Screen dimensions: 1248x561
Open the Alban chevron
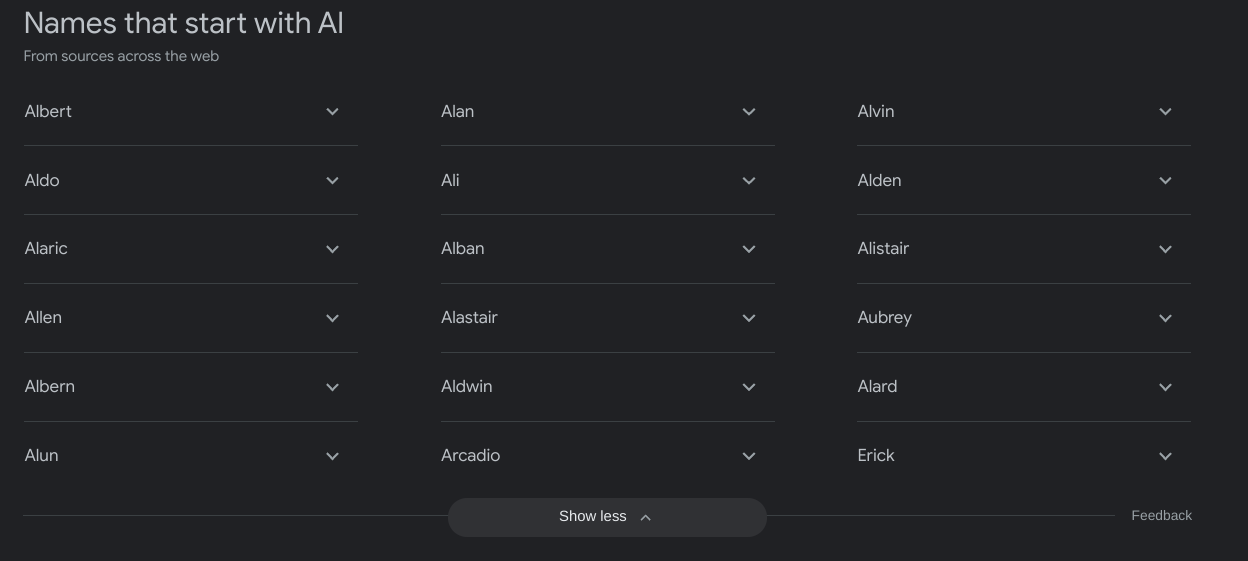[x=748, y=249]
